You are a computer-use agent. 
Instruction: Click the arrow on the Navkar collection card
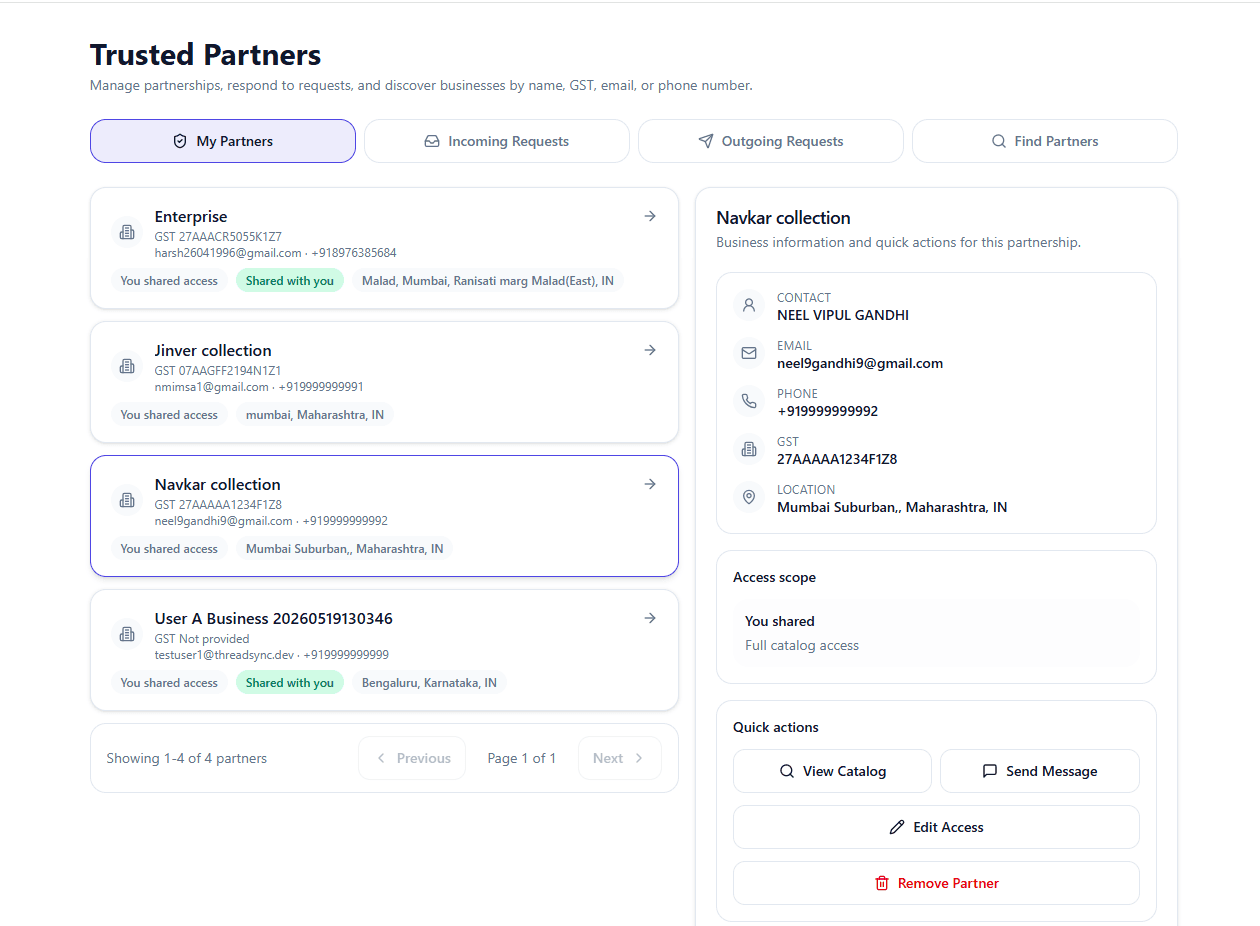(650, 484)
